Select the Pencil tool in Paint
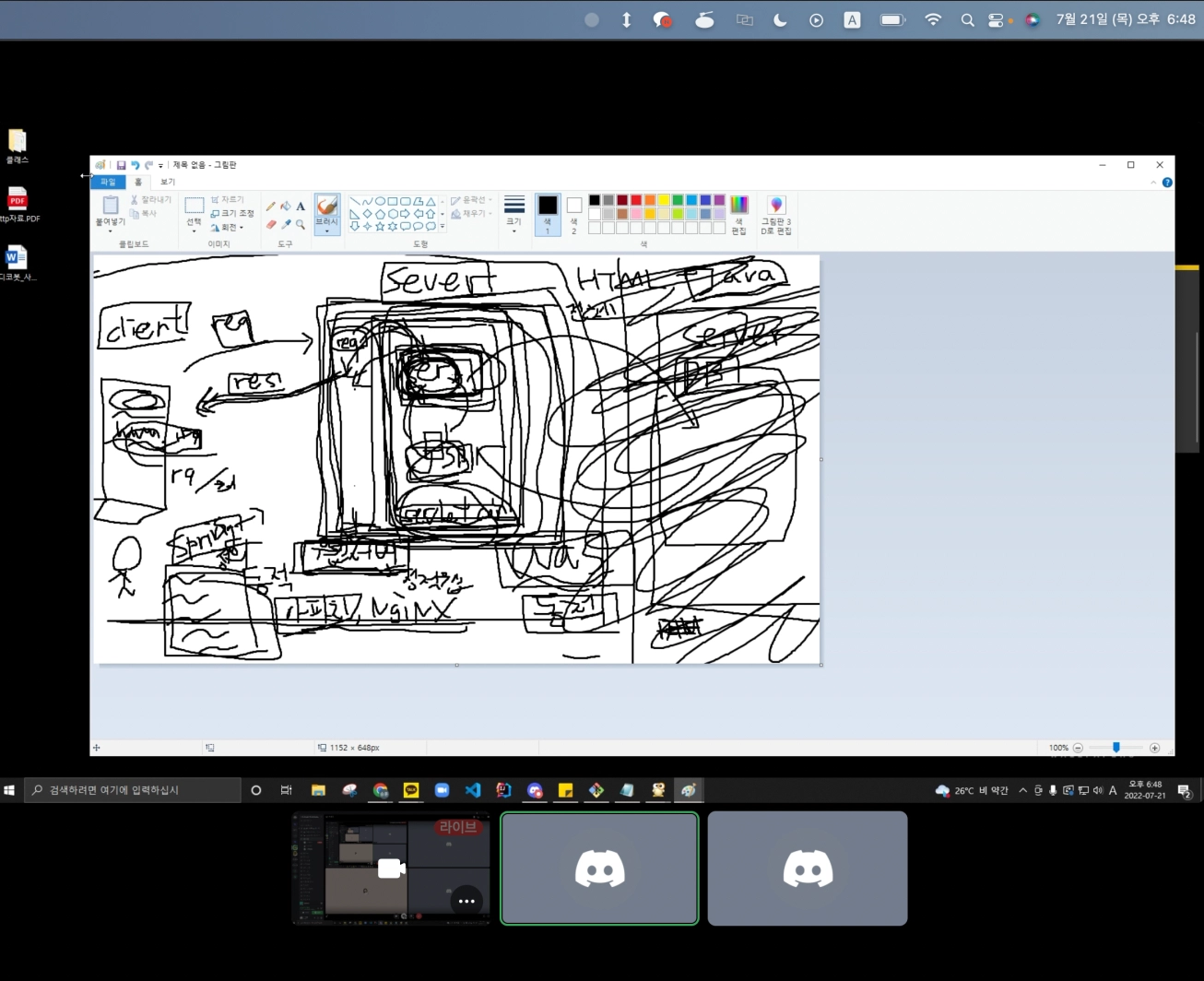The width and height of the screenshot is (1204, 981). tap(271, 207)
